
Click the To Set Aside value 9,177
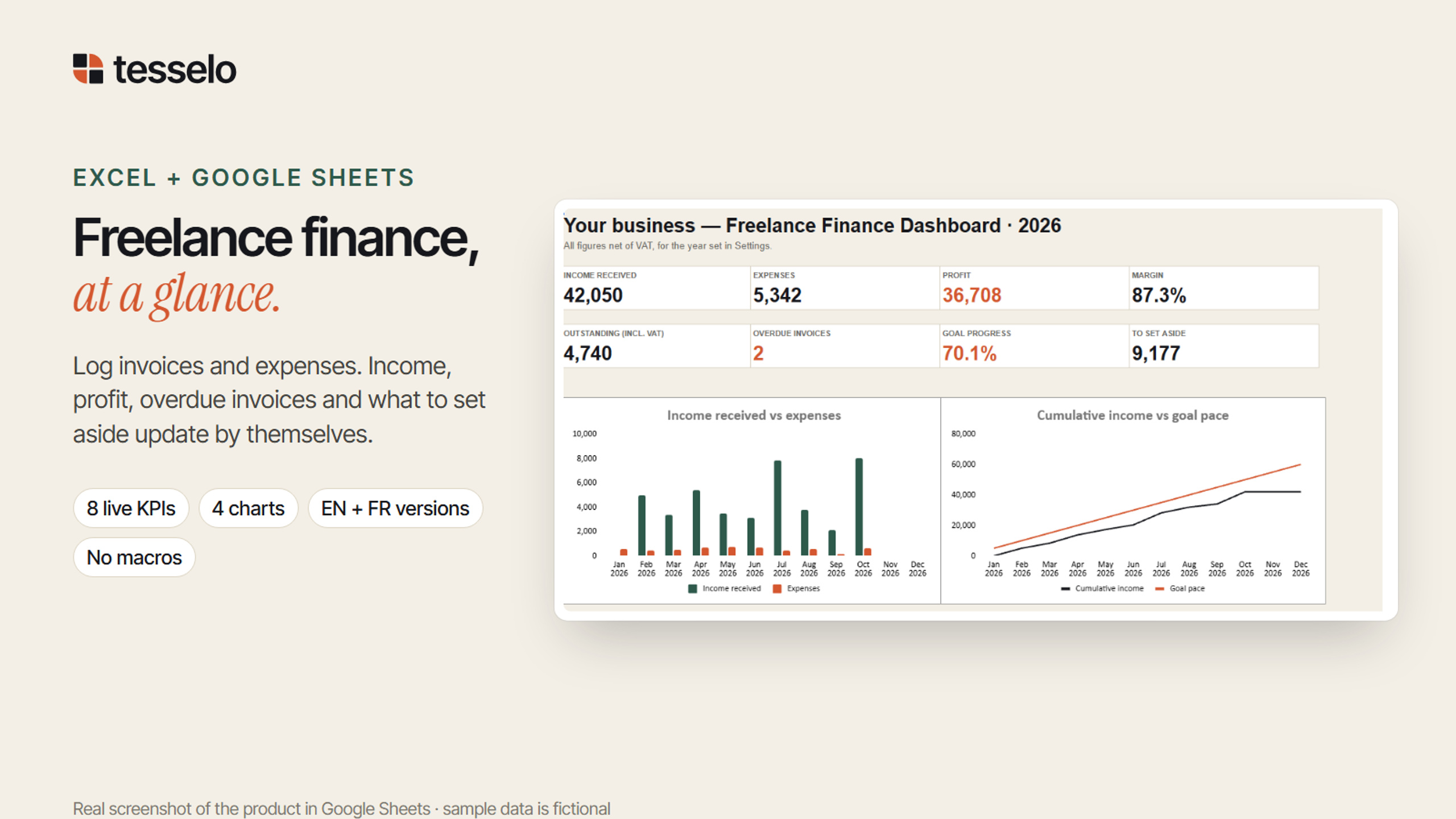pos(1156,353)
